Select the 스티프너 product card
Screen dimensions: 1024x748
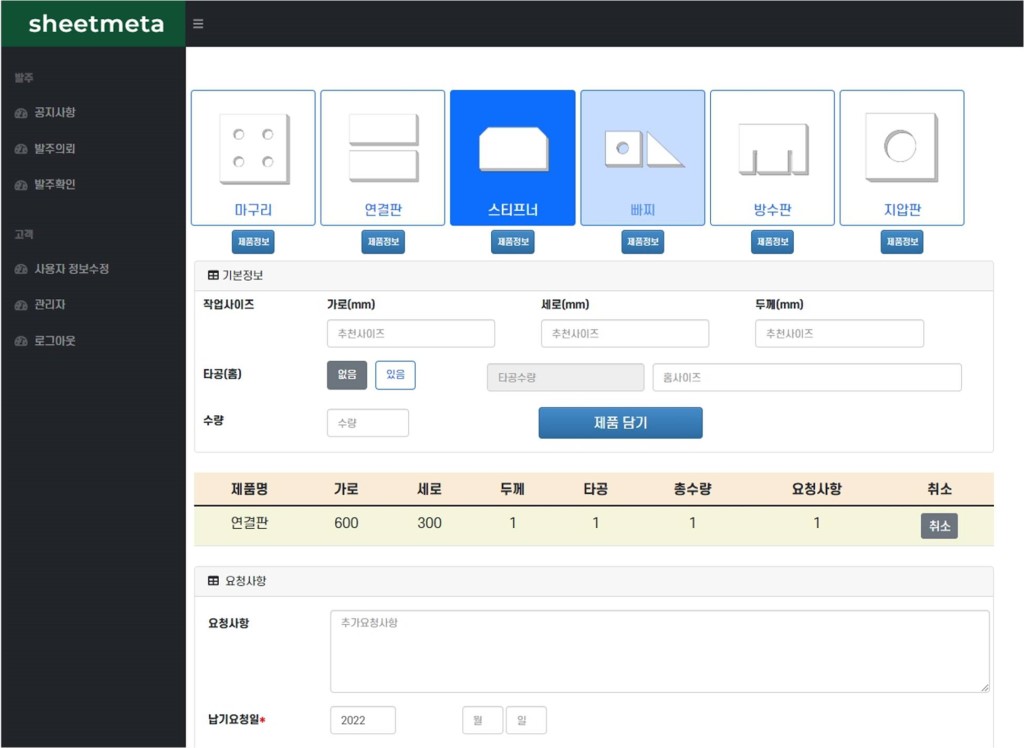tap(512, 157)
